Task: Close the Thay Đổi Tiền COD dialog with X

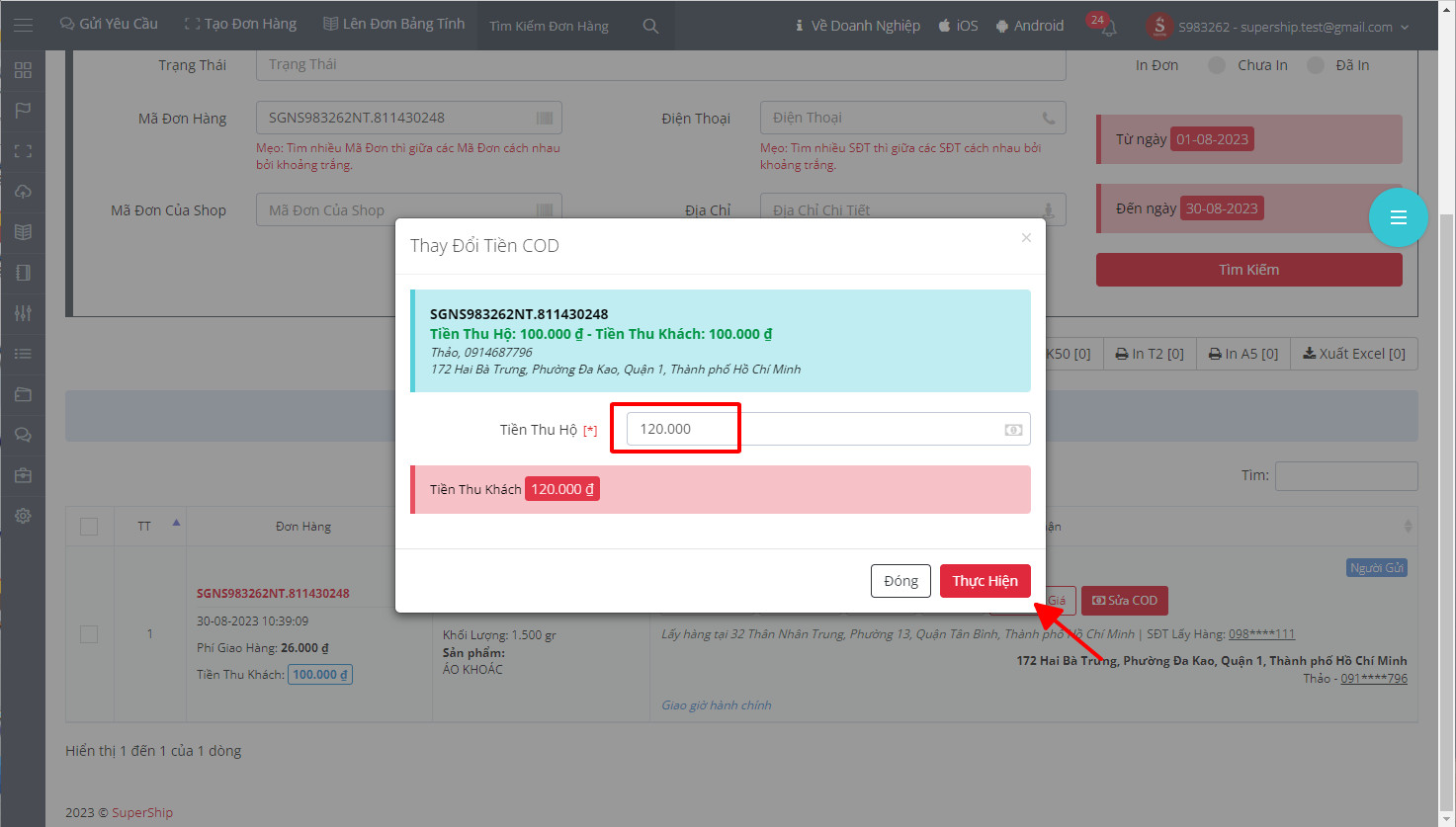Action: (x=1026, y=237)
